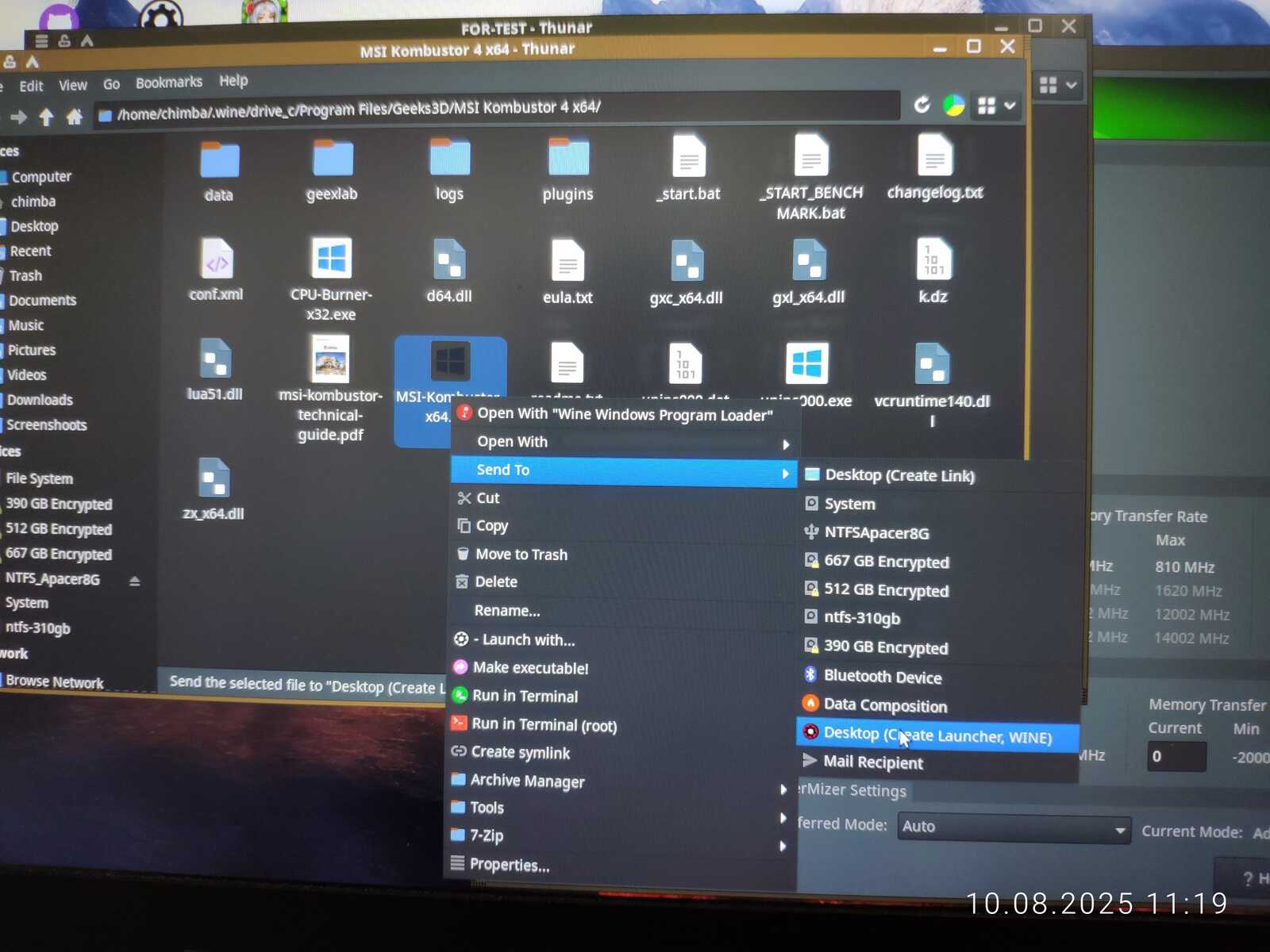Click the Memory Transfer Current value field
Viewport: 1270px width, 952px height.
(x=1176, y=757)
